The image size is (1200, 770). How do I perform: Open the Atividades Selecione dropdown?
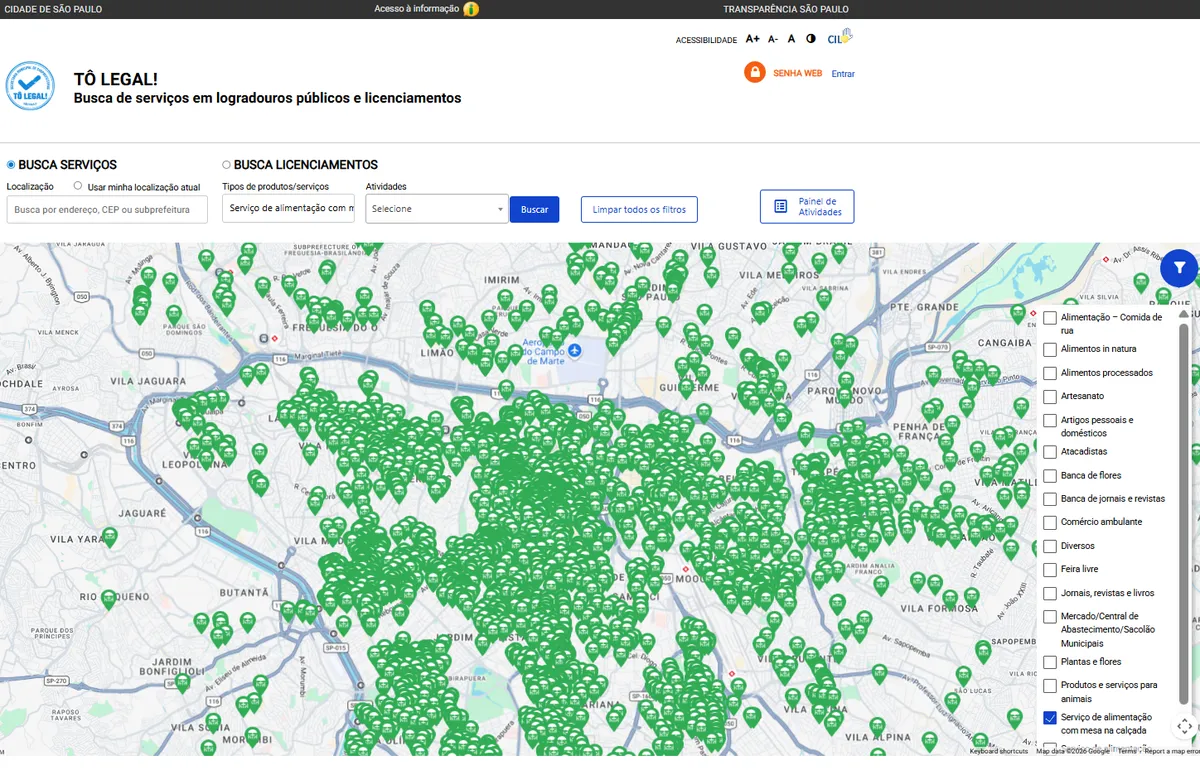coord(435,209)
